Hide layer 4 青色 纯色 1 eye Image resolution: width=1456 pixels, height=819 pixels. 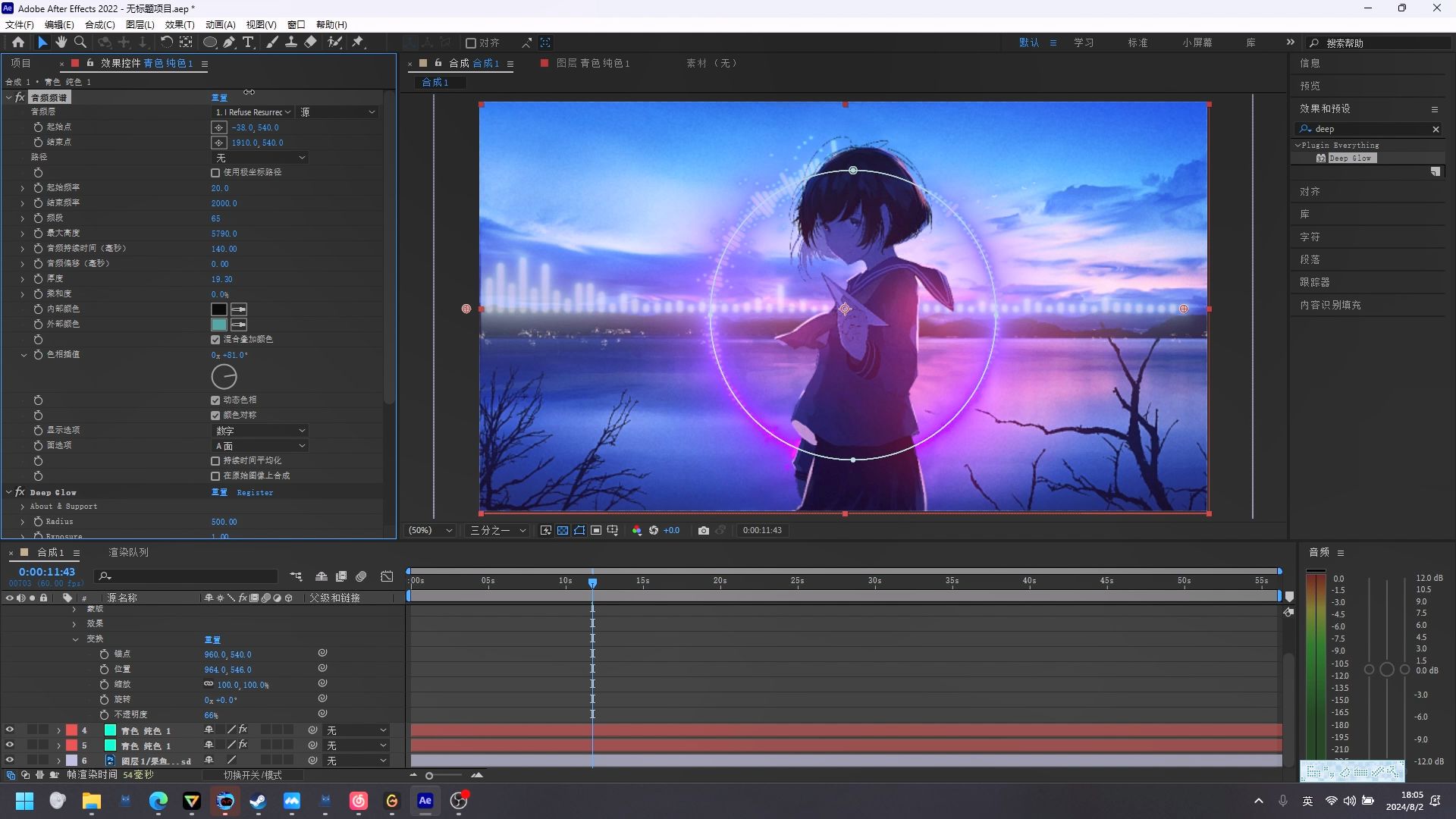pyautogui.click(x=10, y=730)
